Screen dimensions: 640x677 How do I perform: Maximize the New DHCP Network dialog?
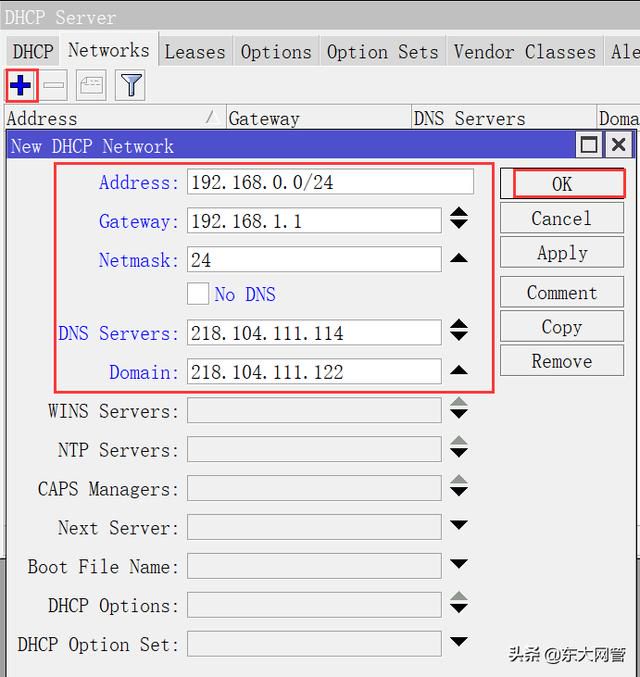[x=589, y=145]
